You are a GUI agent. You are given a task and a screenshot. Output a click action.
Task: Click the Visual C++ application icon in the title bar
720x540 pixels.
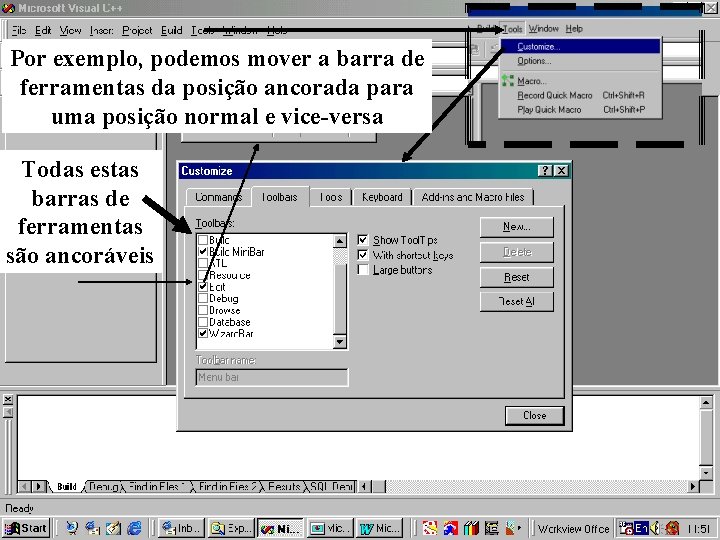pyautogui.click(x=8, y=8)
